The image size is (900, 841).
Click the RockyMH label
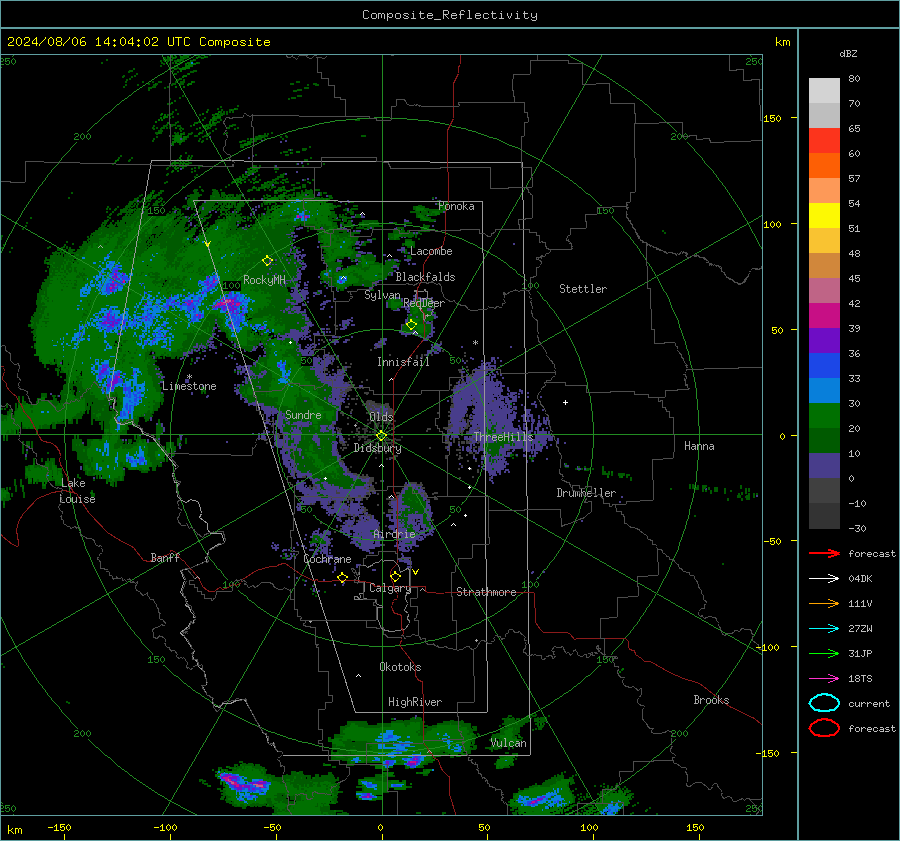[264, 280]
